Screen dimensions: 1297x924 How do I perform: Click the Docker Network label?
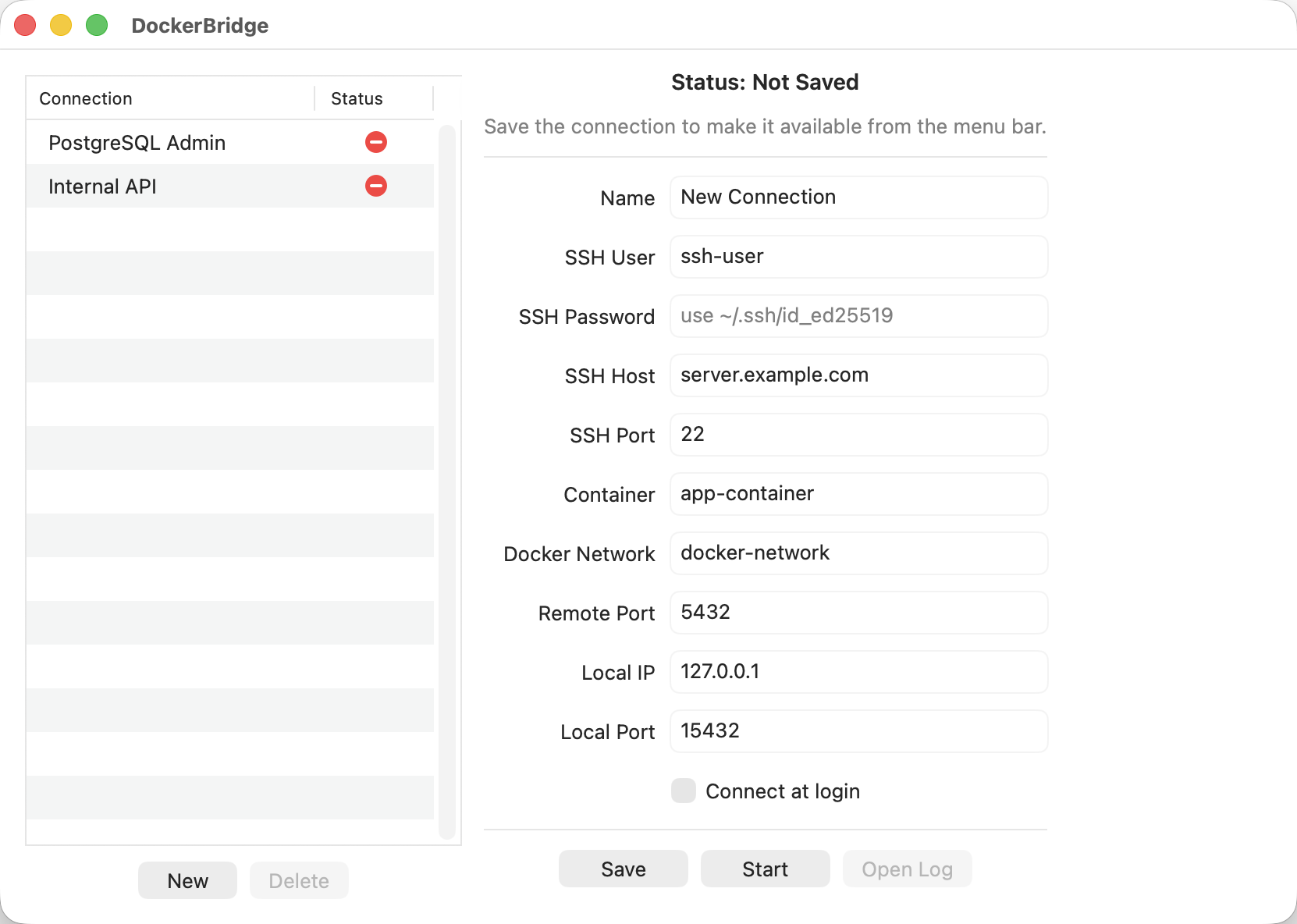pos(579,554)
